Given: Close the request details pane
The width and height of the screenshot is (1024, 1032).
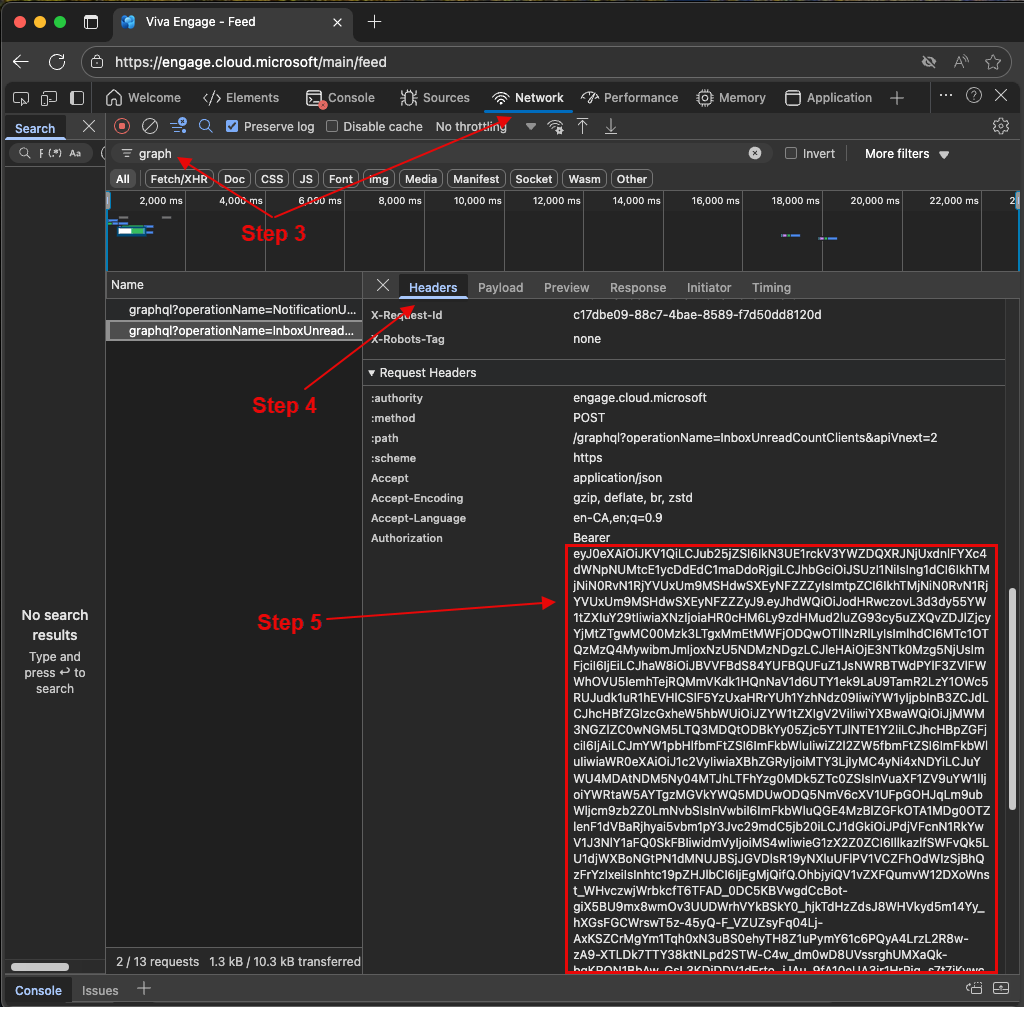Looking at the screenshot, I should (383, 286).
